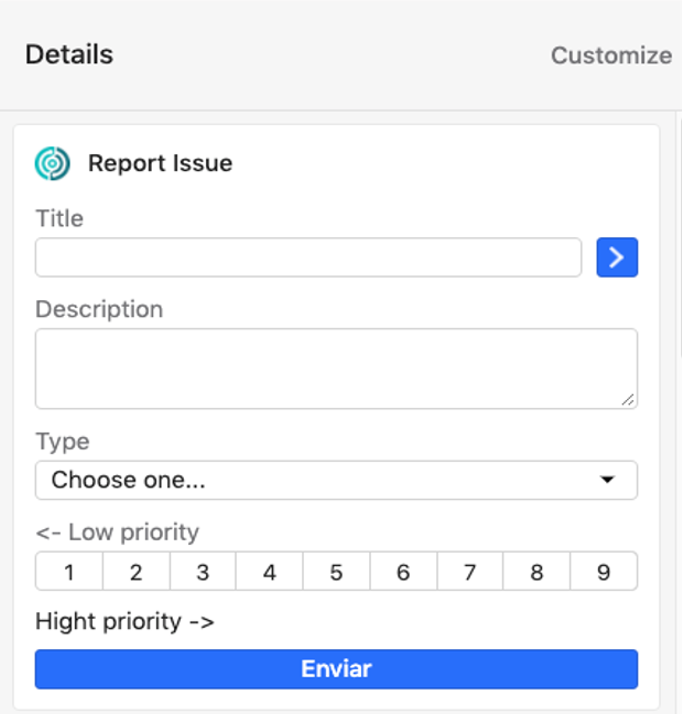
Task: Click inside the Description text area
Action: 336,368
